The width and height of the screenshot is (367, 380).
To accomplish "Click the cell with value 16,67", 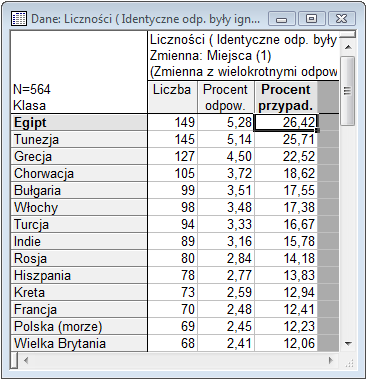I will [286, 225].
